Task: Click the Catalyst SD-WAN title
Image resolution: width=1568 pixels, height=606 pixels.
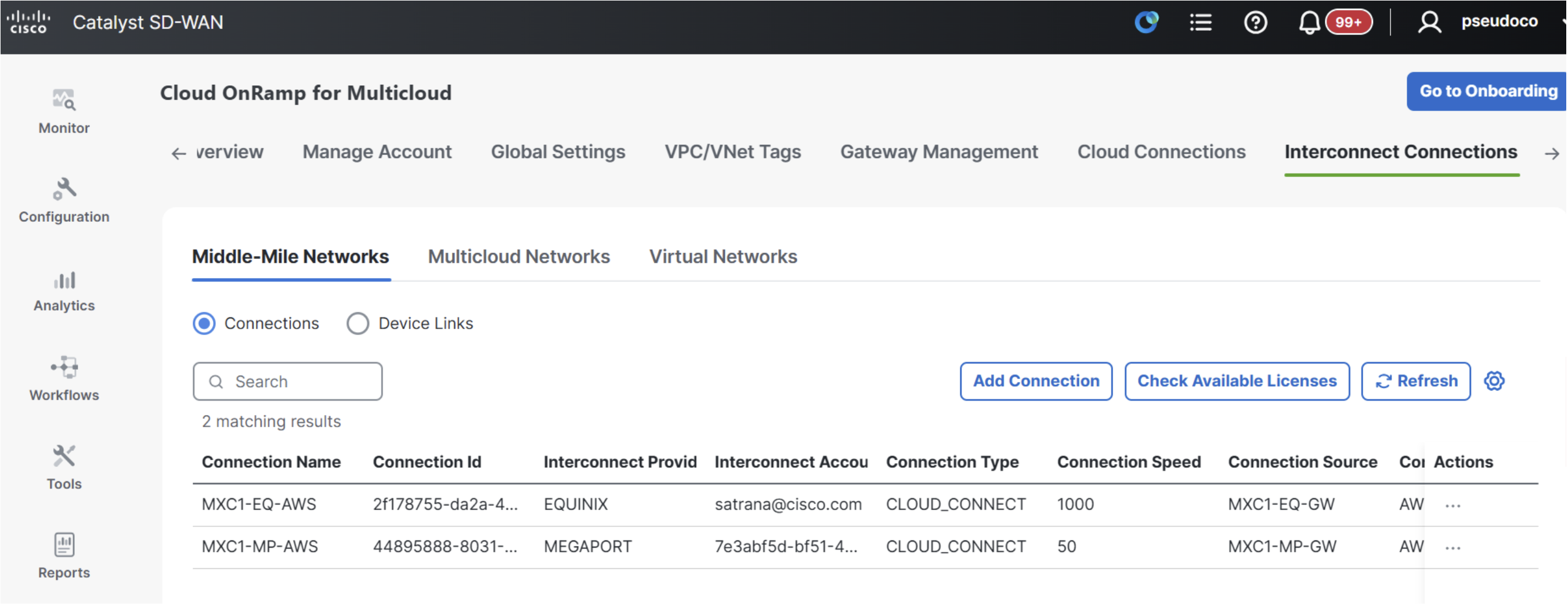Action: [x=148, y=23]
